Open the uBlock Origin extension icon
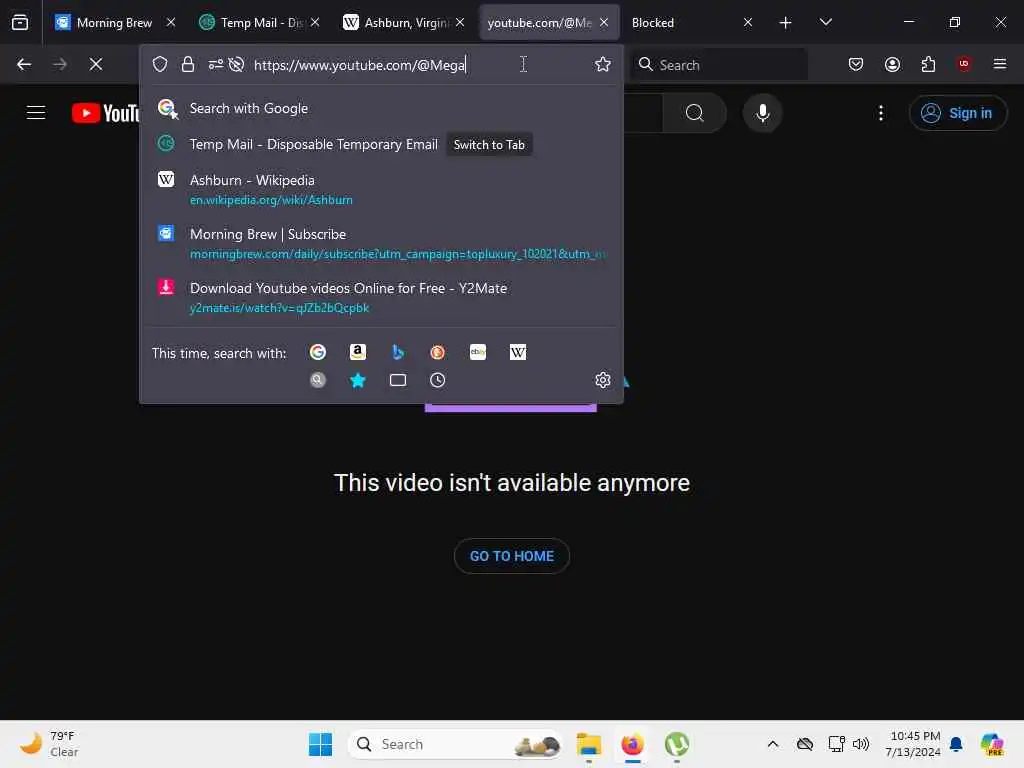This screenshot has height=768, width=1024. 963,64
